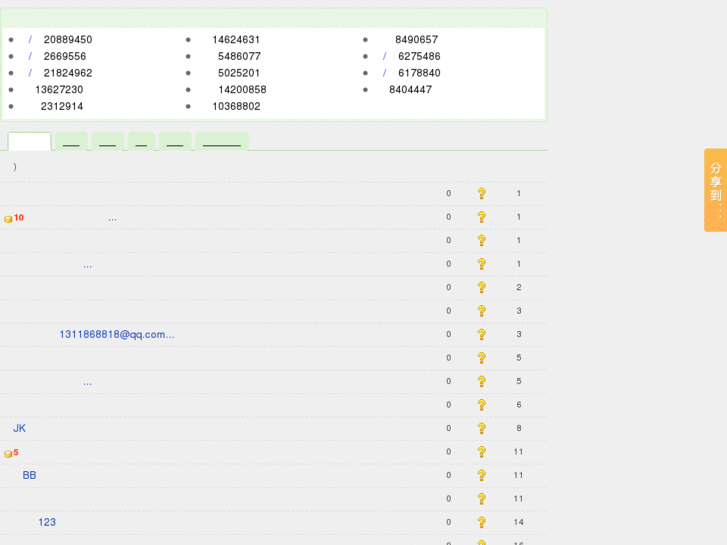Select the active white tab above the question list

(x=29, y=141)
